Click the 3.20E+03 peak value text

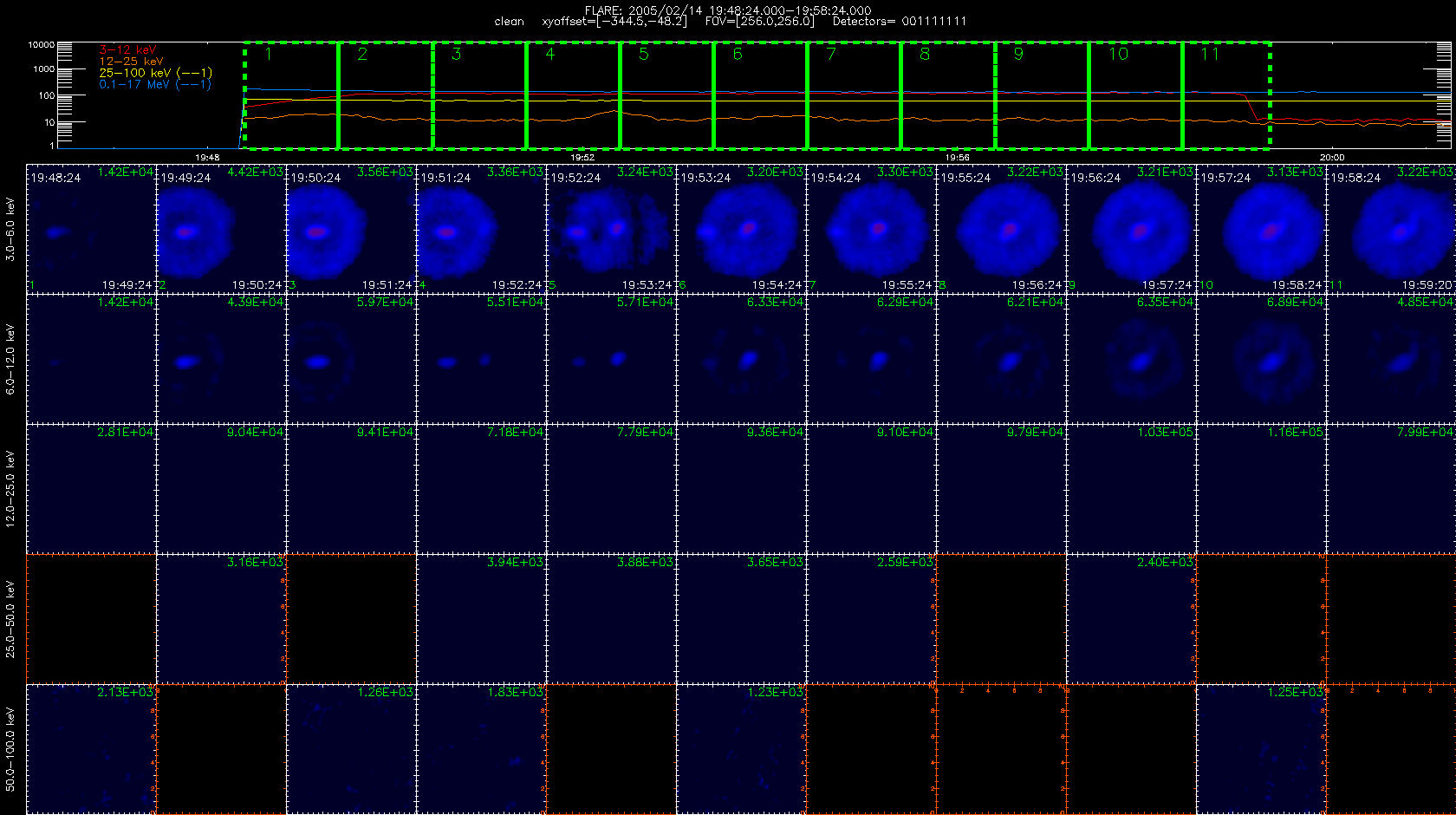pos(776,172)
